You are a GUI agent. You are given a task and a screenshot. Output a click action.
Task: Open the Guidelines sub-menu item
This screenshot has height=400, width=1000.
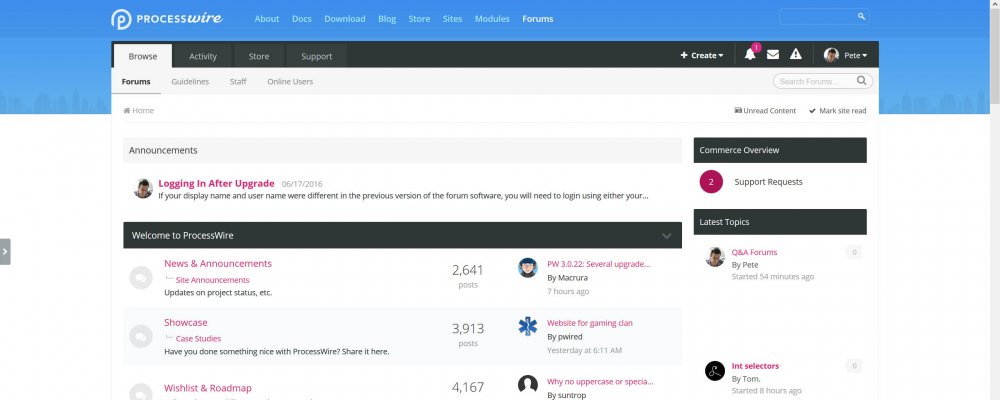[190, 82]
